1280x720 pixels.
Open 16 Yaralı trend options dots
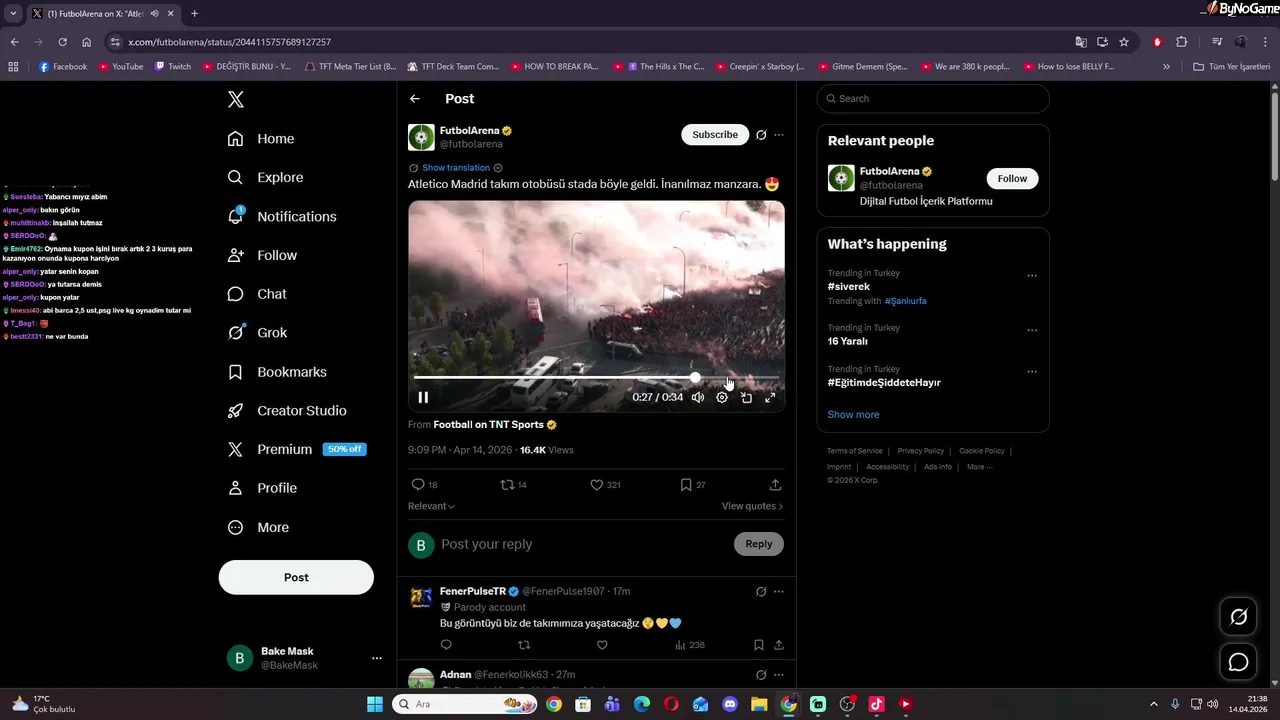tap(1032, 330)
